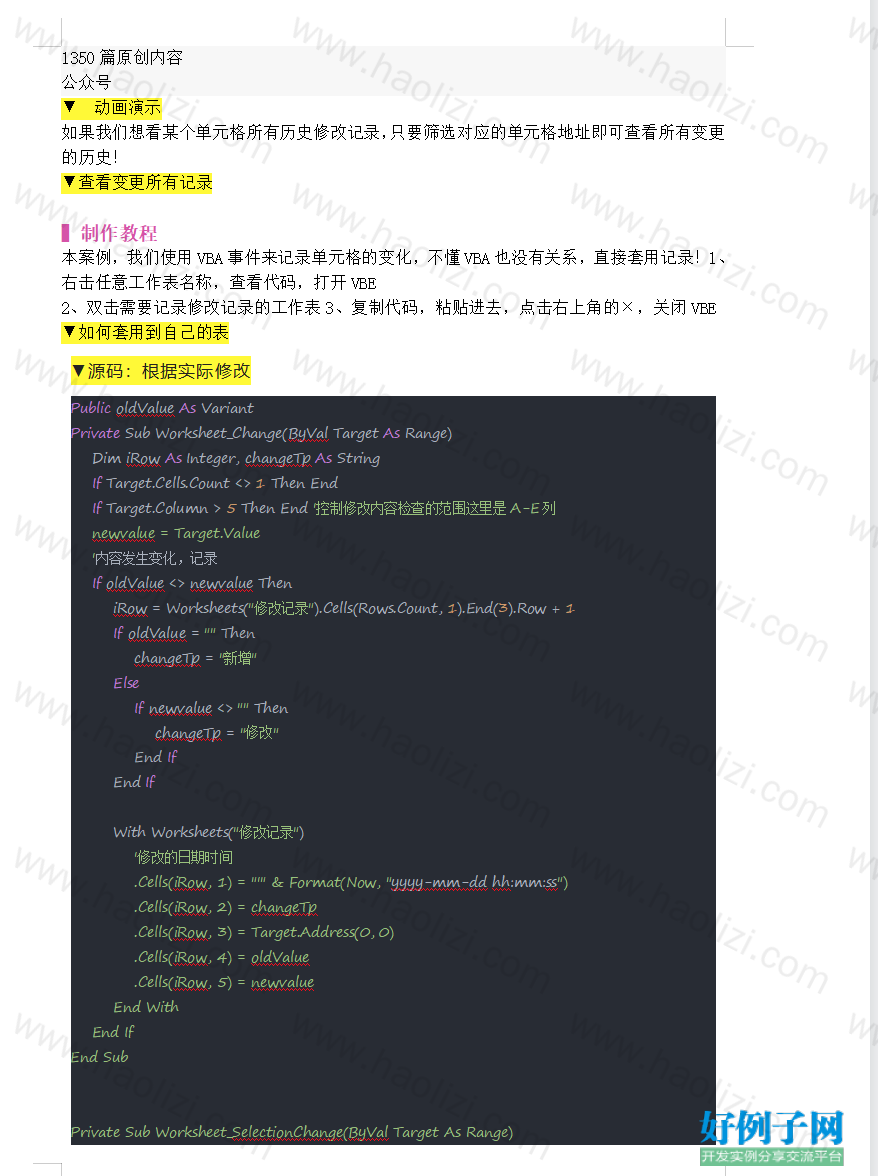Click the 'Else' keyword line
878x1176 pixels.
click(126, 683)
